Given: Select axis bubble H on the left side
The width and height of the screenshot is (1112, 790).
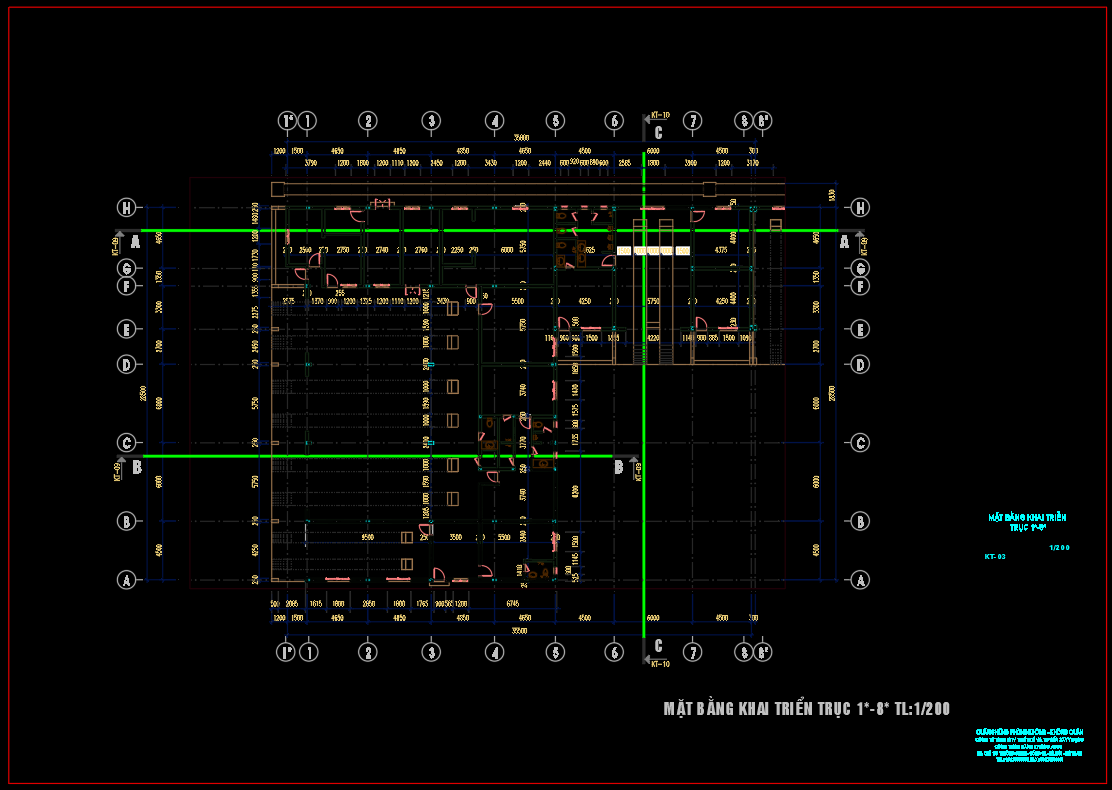Looking at the screenshot, I should (x=126, y=208).
